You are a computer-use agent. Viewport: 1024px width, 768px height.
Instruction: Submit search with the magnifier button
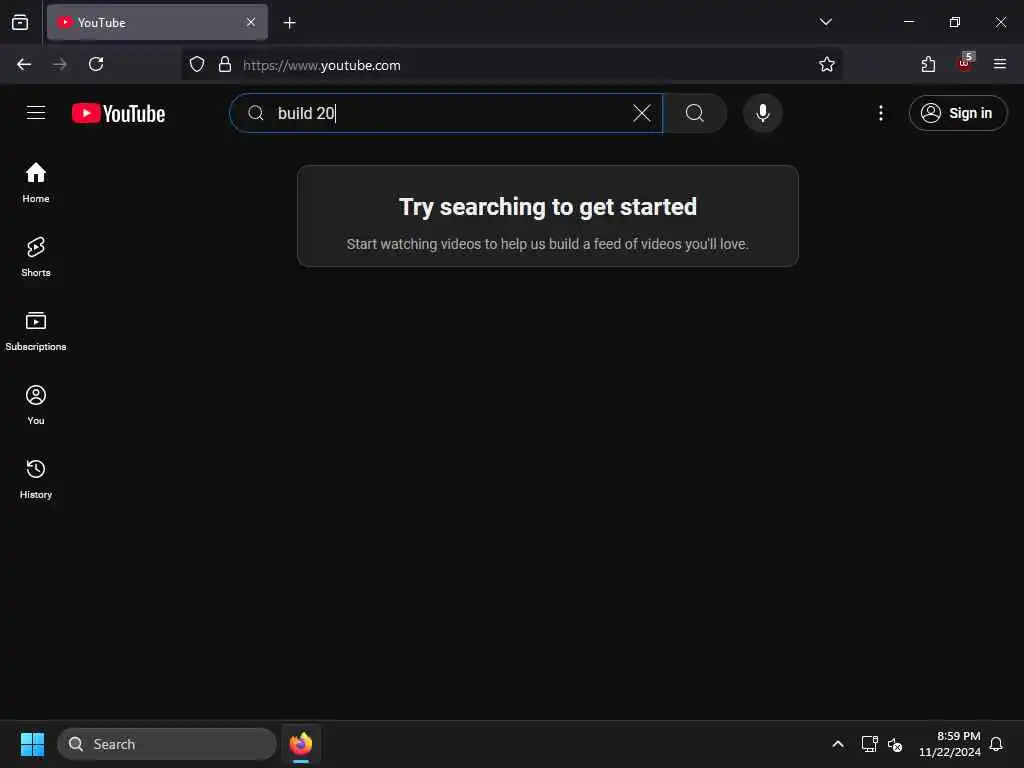pos(695,113)
